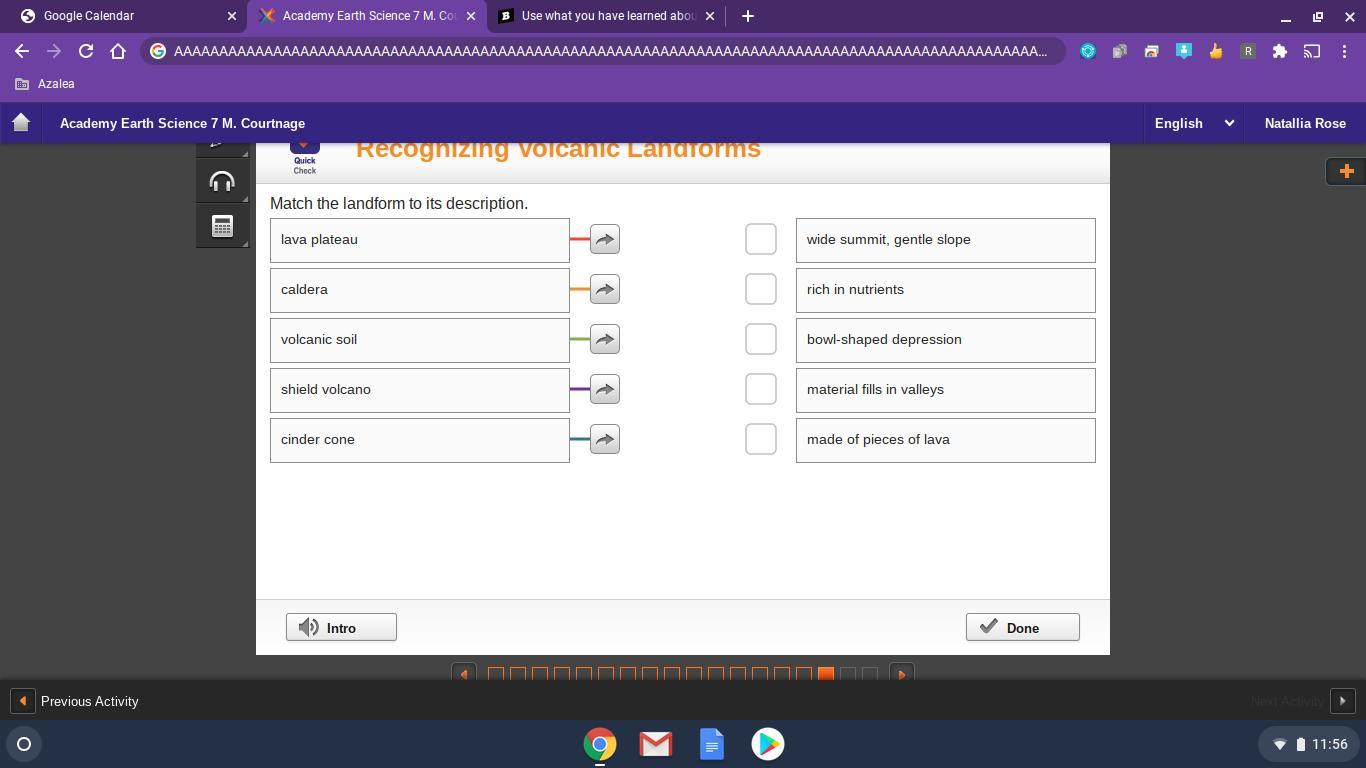Open Google Play Store from the shelf

coord(768,744)
